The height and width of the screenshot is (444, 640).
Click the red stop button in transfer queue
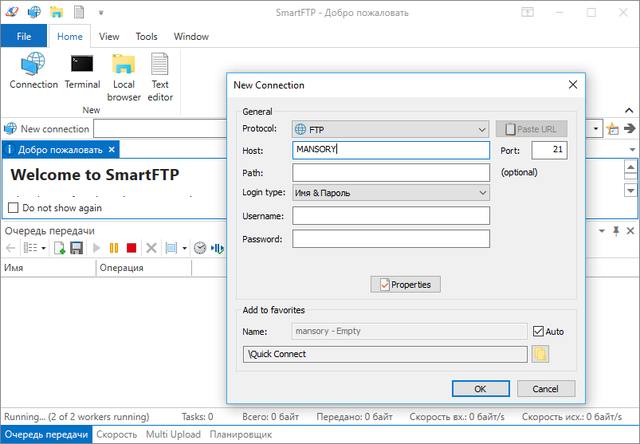pos(131,247)
